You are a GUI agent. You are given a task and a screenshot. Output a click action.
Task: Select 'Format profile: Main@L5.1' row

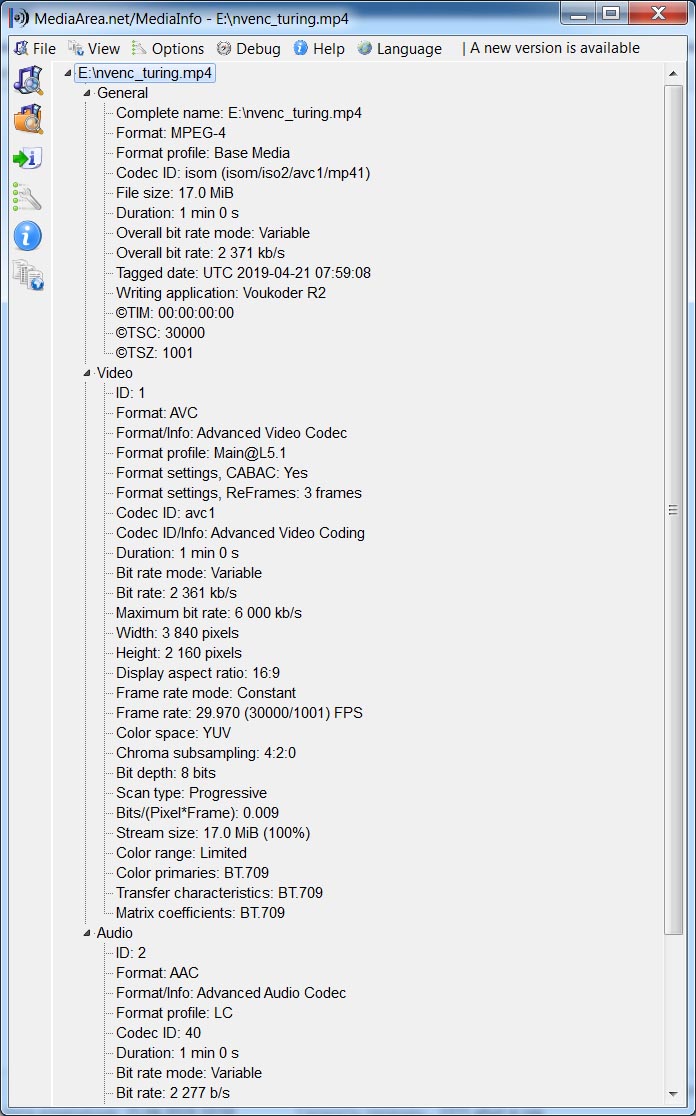click(x=201, y=453)
